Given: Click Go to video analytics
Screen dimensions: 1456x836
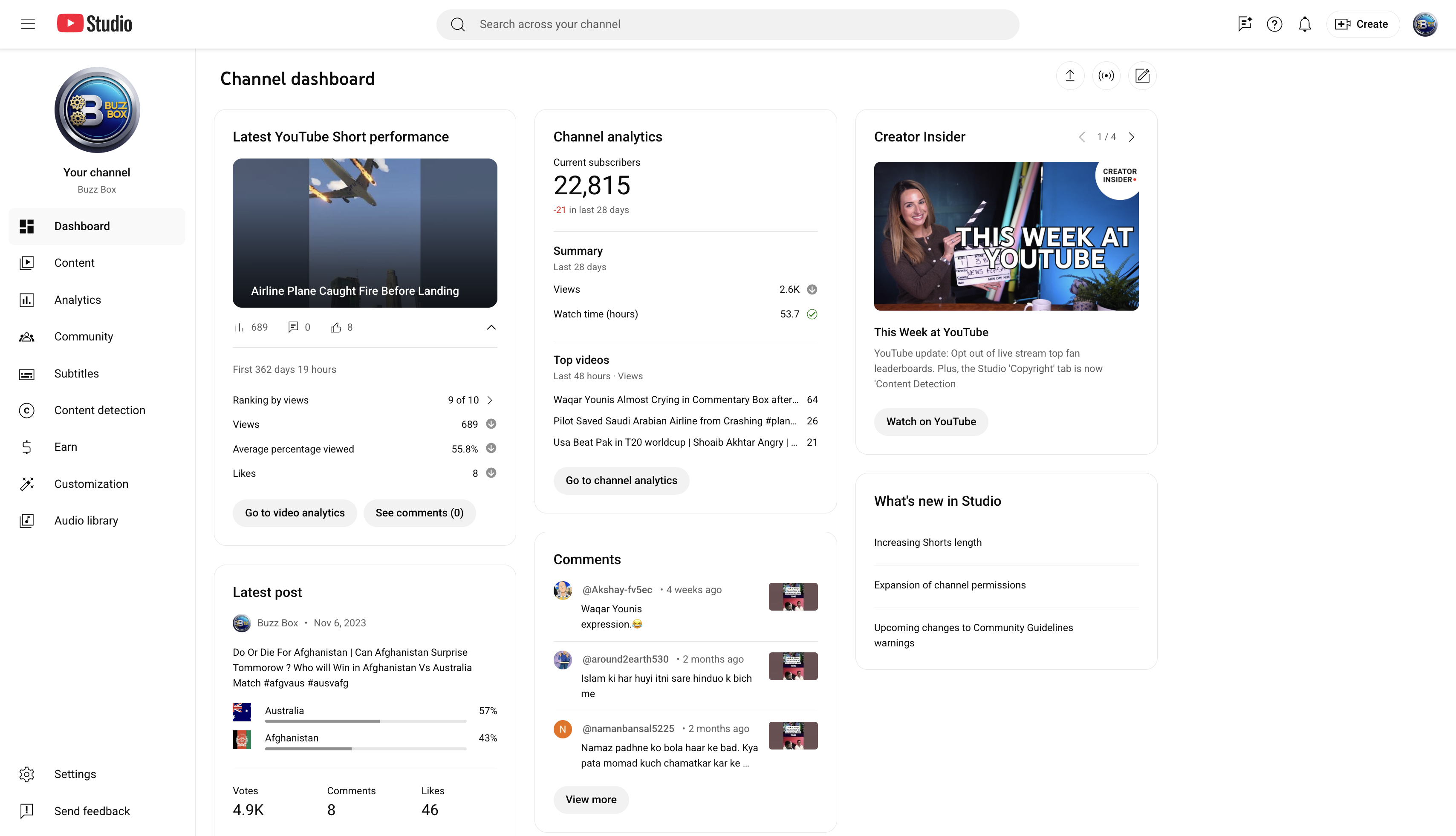Looking at the screenshot, I should (295, 513).
